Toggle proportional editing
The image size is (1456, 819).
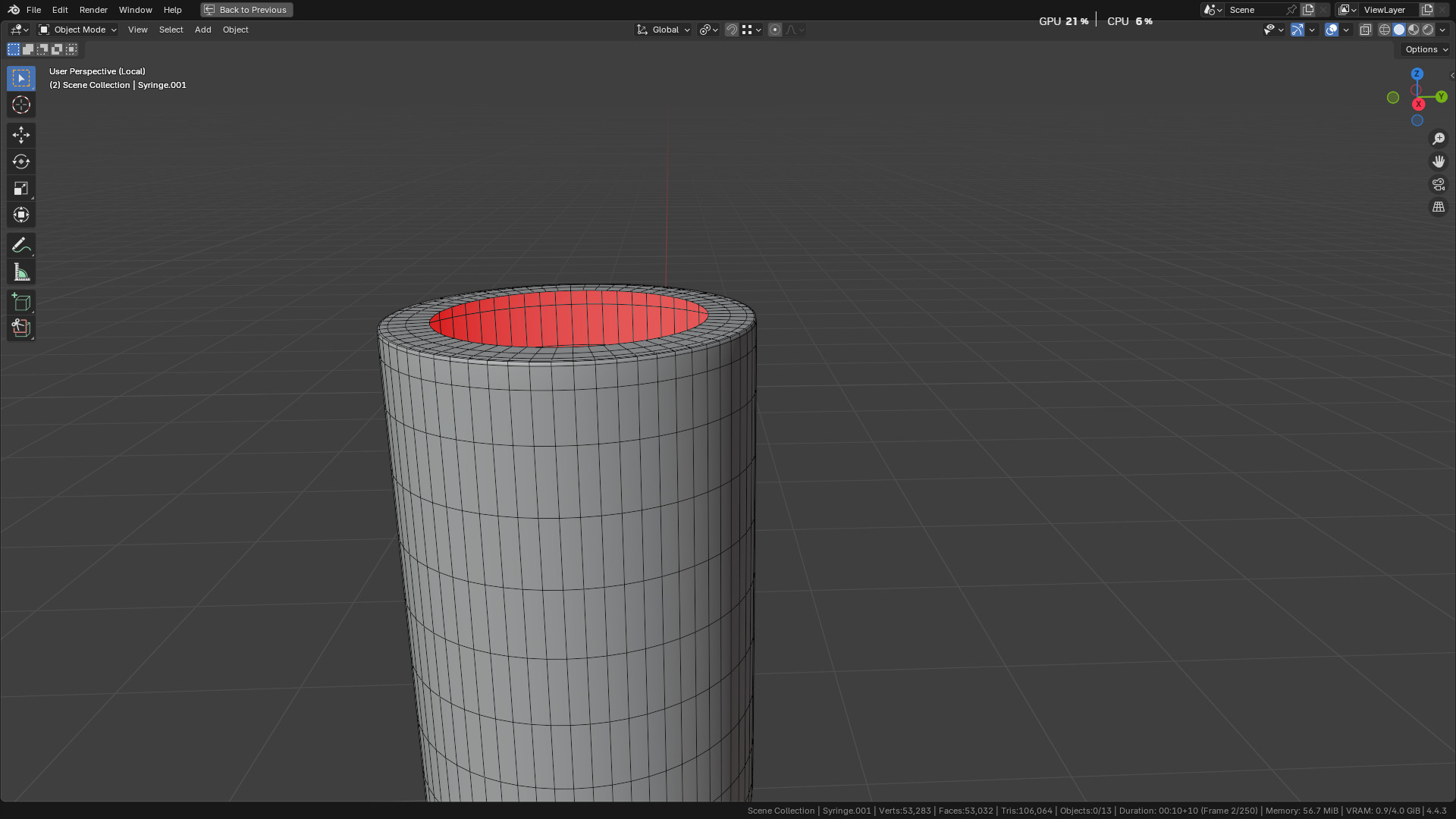(775, 30)
